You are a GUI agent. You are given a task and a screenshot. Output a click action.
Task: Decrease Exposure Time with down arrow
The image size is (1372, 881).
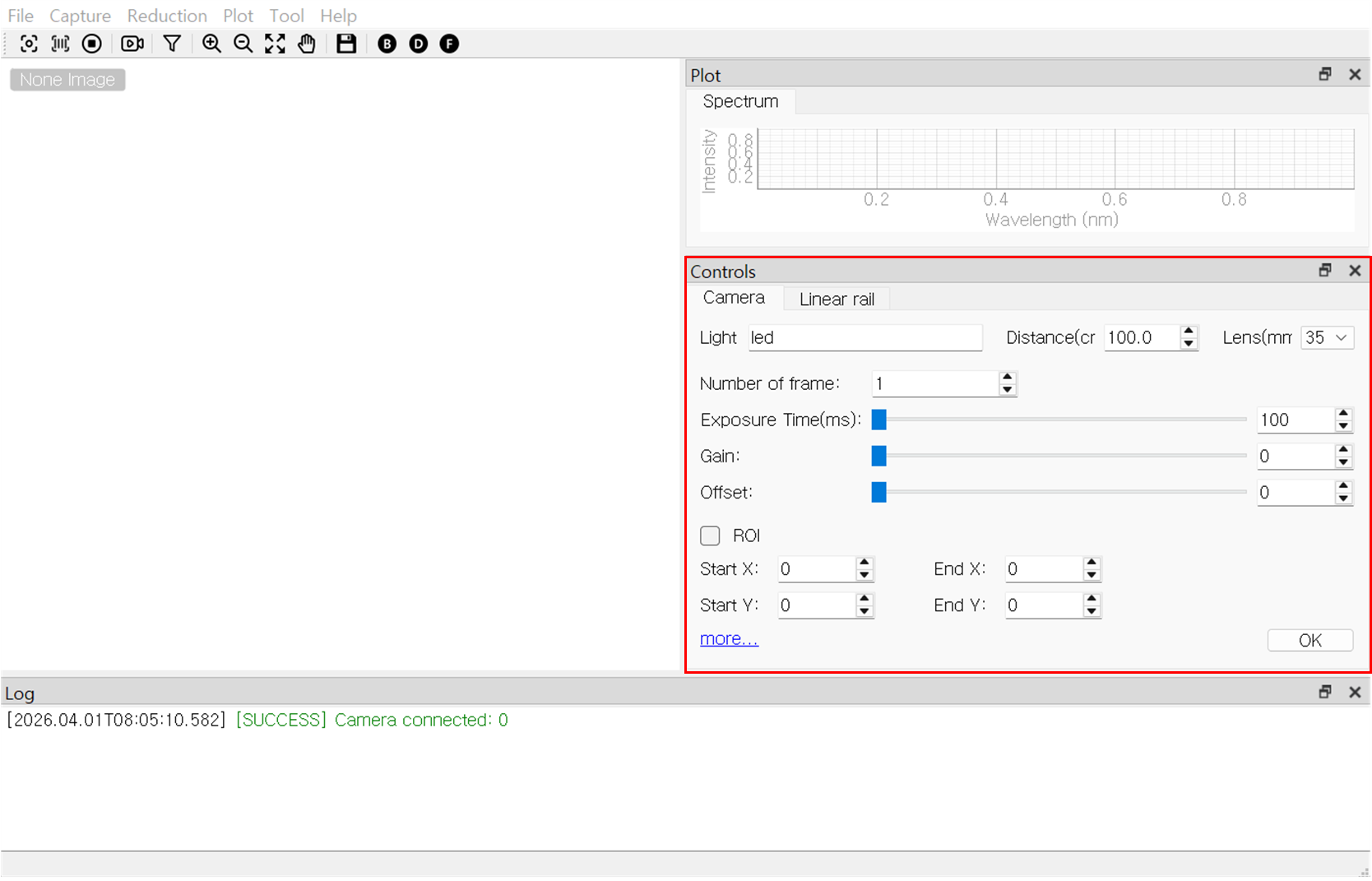(1343, 426)
